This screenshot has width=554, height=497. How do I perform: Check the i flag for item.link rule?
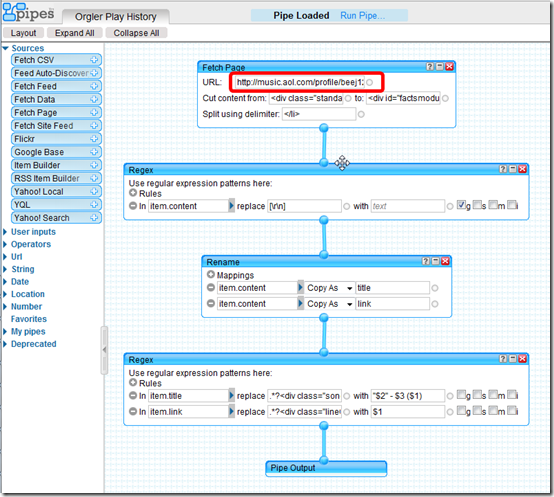coord(511,410)
